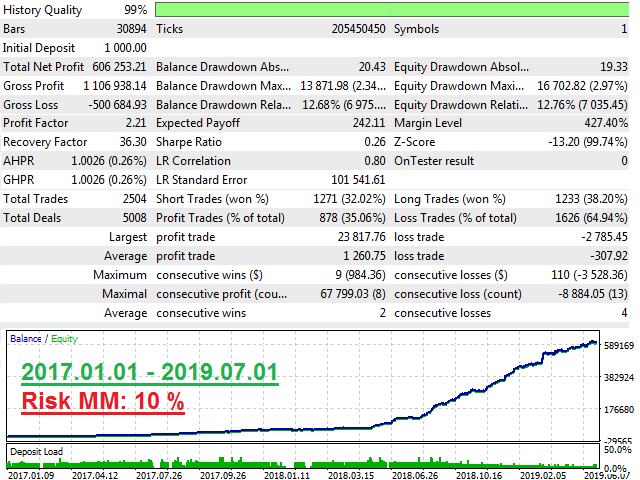Click the 2017.01.09 date on chart axis
The width and height of the screenshot is (640, 480).
click(28, 474)
